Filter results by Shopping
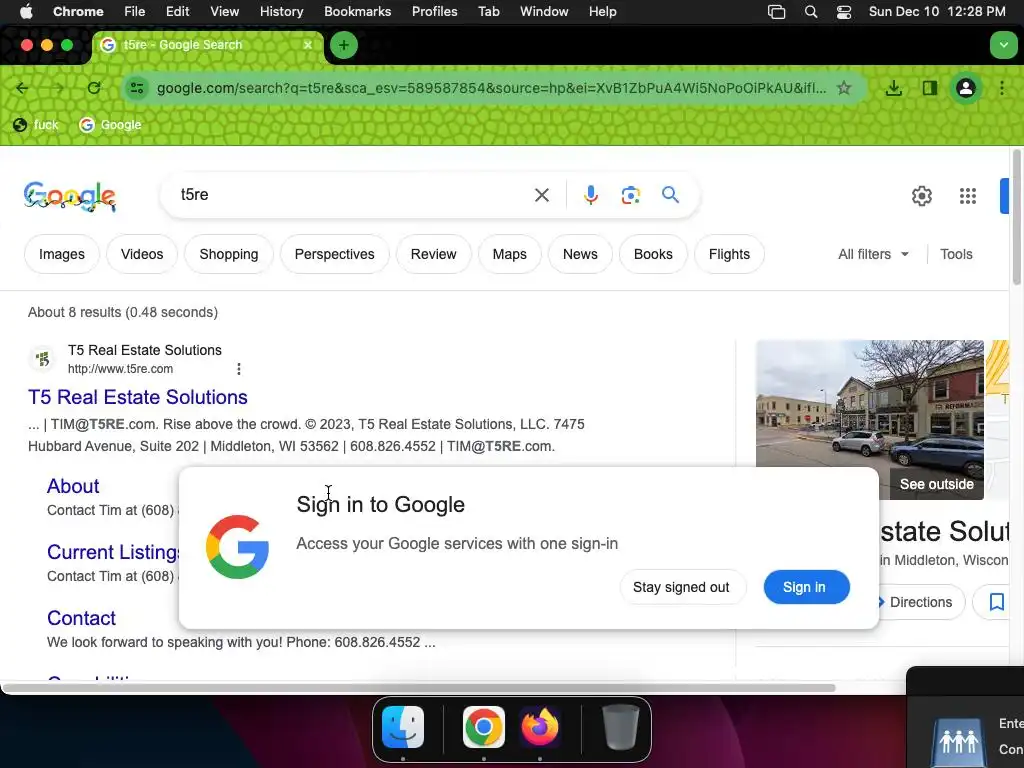1024x768 pixels. pos(229,254)
